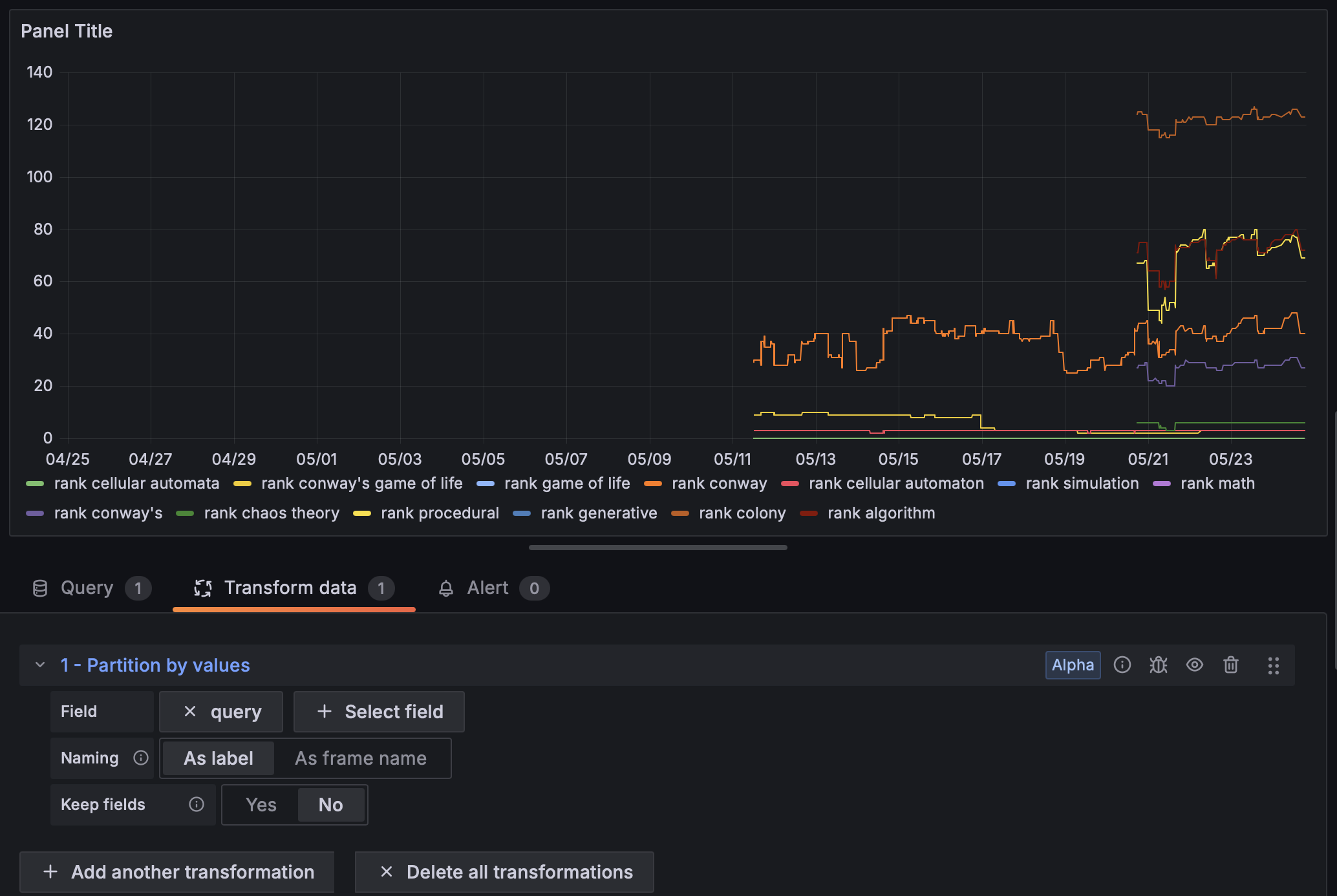Click the Partition by values title
1337x896 pixels.
click(x=155, y=665)
